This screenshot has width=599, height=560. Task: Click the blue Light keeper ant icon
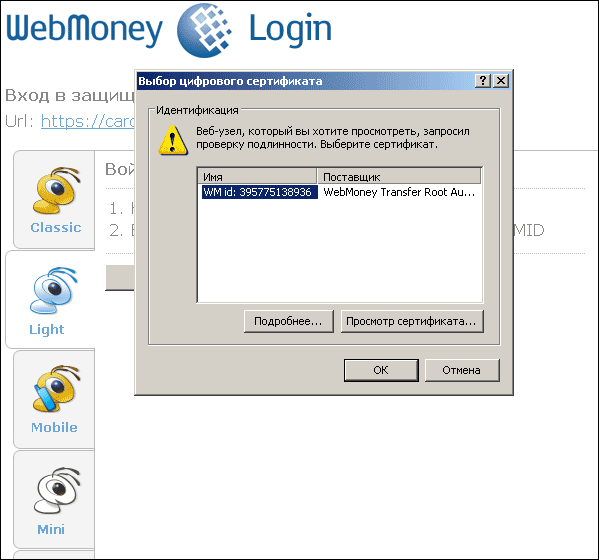click(x=53, y=291)
